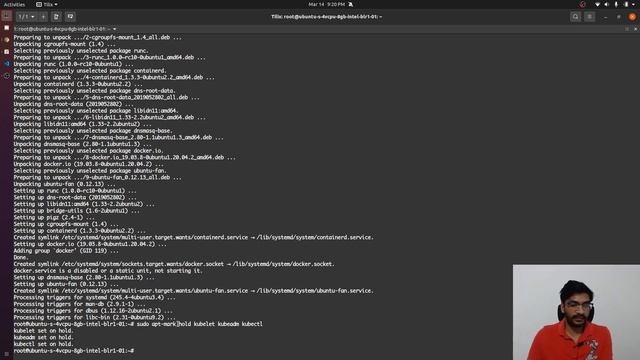Open the Tilix search icon
Screen dimensions: 640x360
(576, 17)
